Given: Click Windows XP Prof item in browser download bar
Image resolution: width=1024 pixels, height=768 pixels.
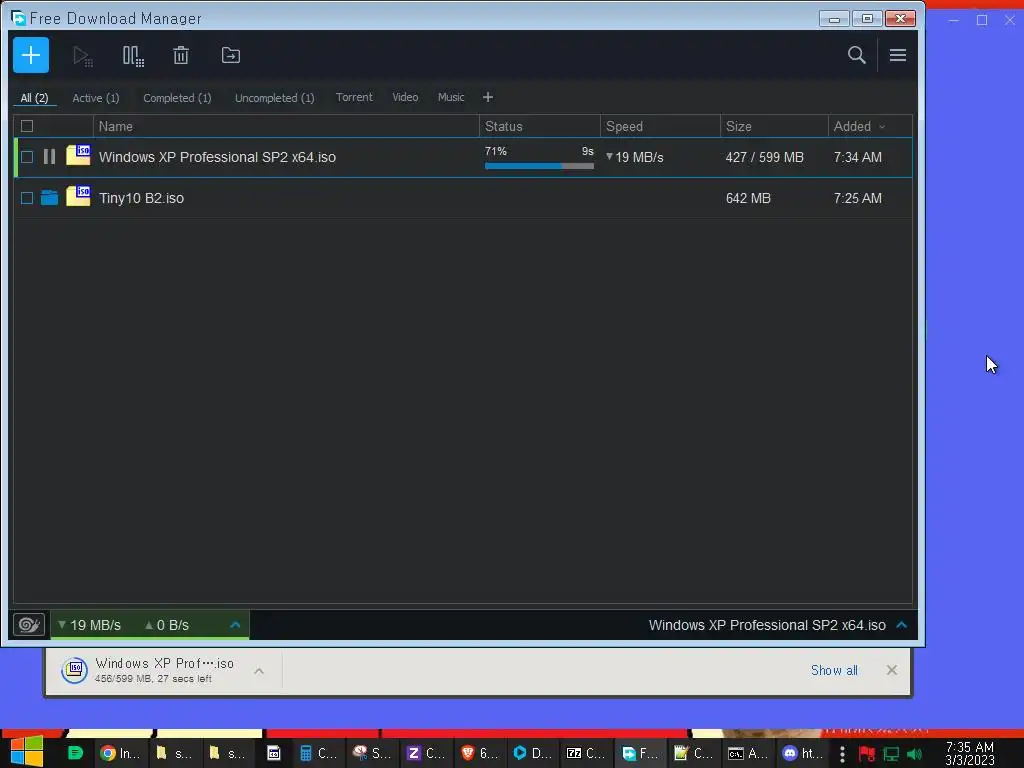Looking at the screenshot, I should pos(163,670).
